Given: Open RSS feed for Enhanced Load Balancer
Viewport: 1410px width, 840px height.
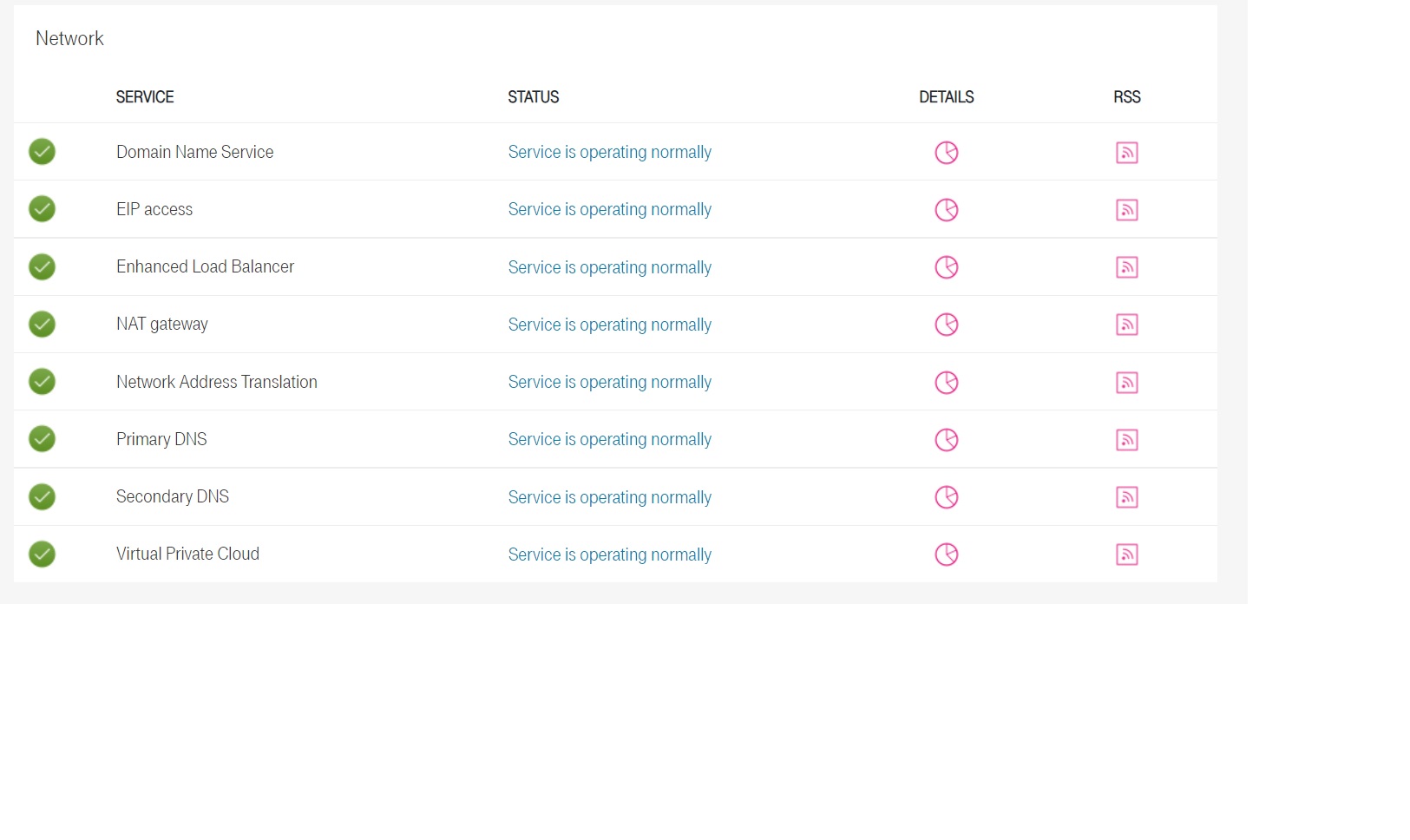Looking at the screenshot, I should 1127,267.
